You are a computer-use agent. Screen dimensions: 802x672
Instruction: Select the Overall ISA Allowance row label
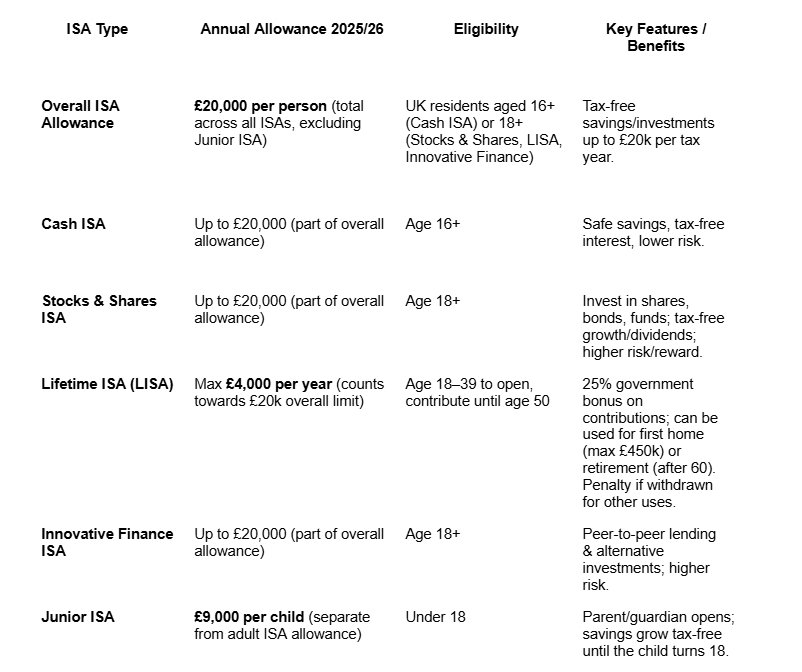[78, 114]
